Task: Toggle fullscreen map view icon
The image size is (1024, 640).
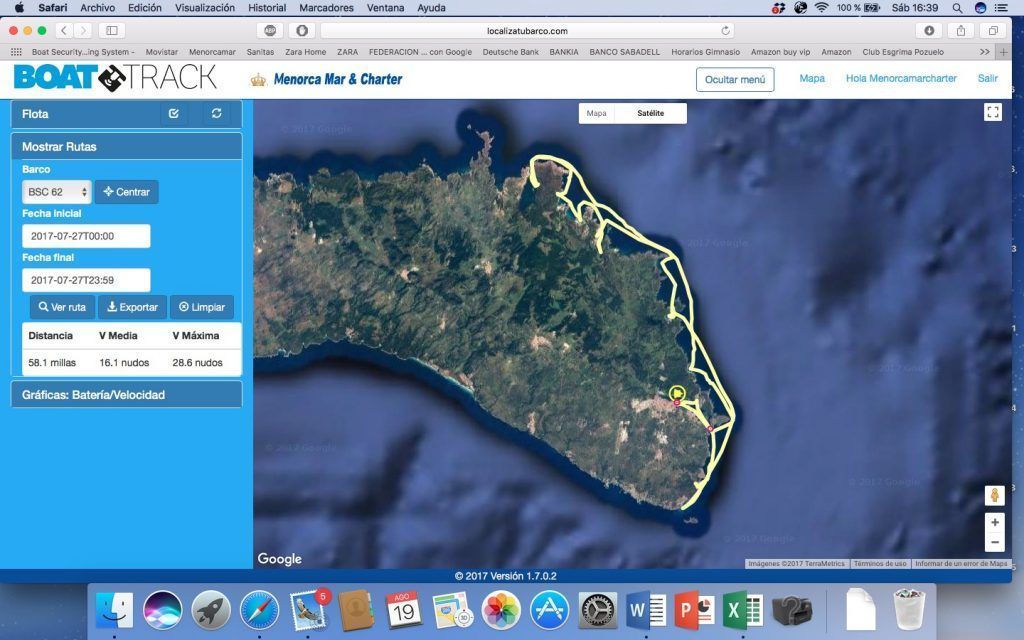Action: coord(993,112)
